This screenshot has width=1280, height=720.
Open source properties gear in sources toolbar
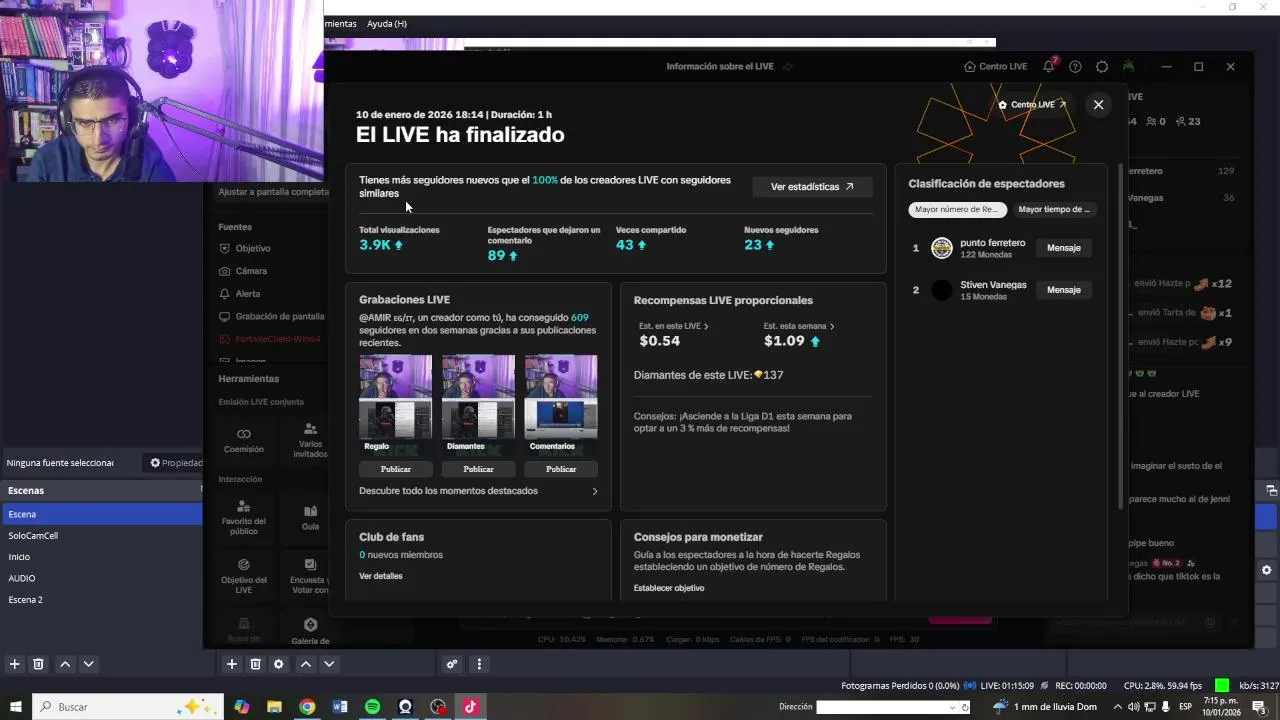(x=278, y=664)
